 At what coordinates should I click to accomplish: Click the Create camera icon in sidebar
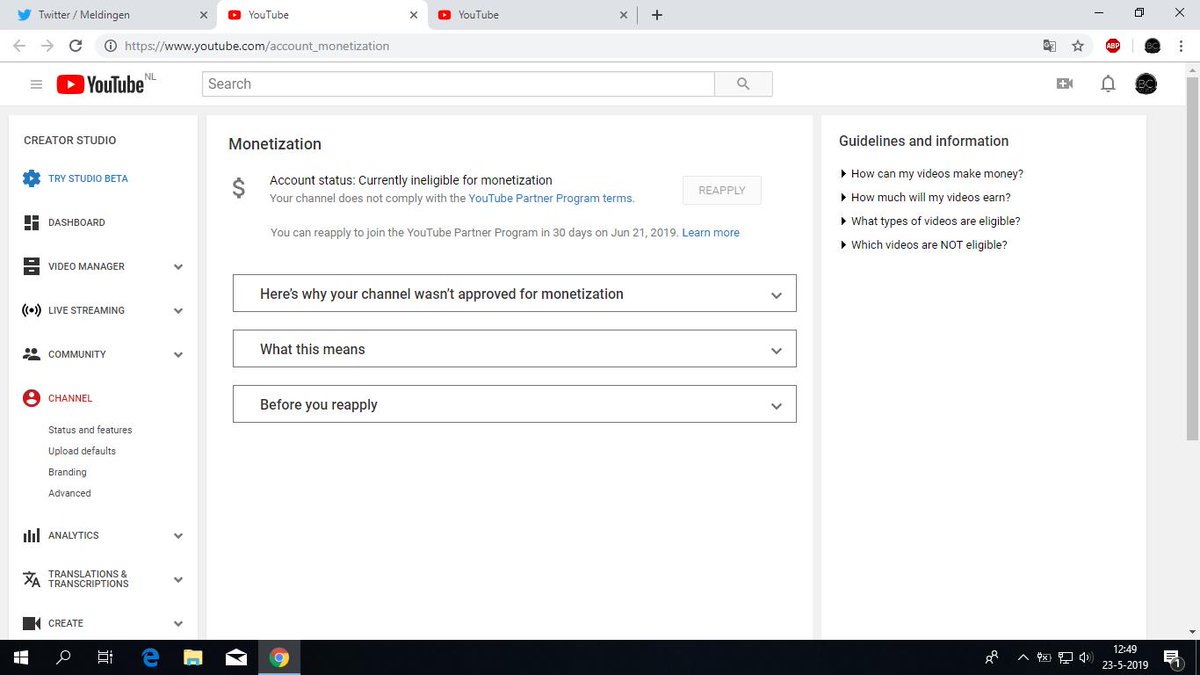pos(31,623)
